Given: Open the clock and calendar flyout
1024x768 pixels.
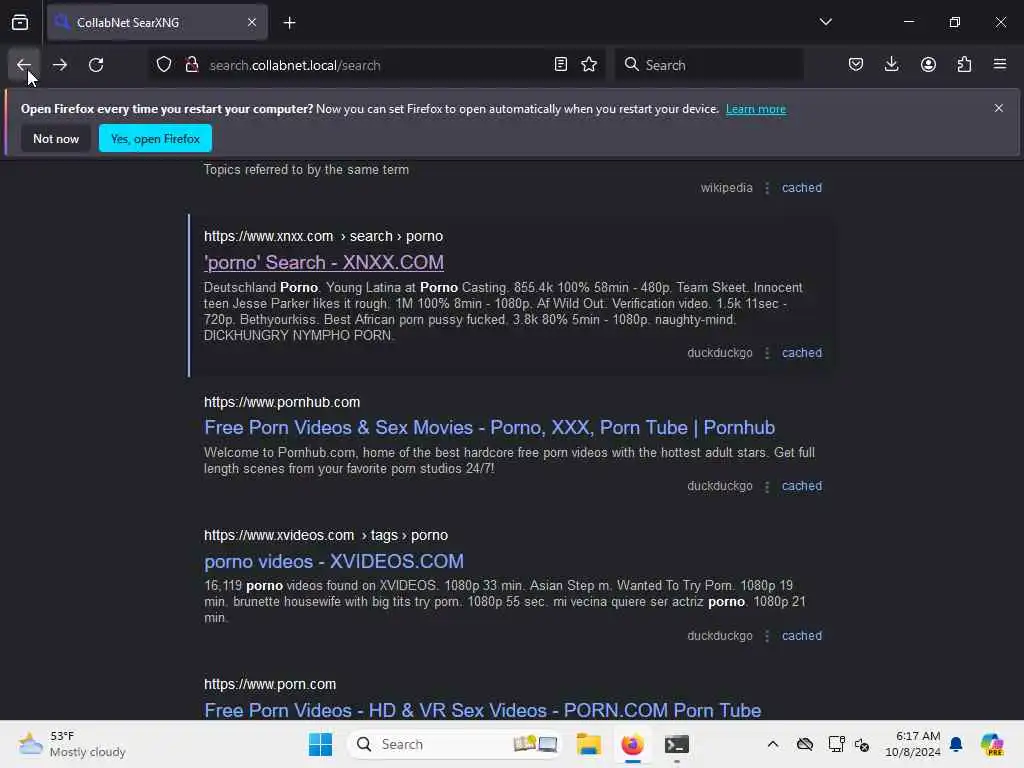Looking at the screenshot, I should click(x=912, y=744).
